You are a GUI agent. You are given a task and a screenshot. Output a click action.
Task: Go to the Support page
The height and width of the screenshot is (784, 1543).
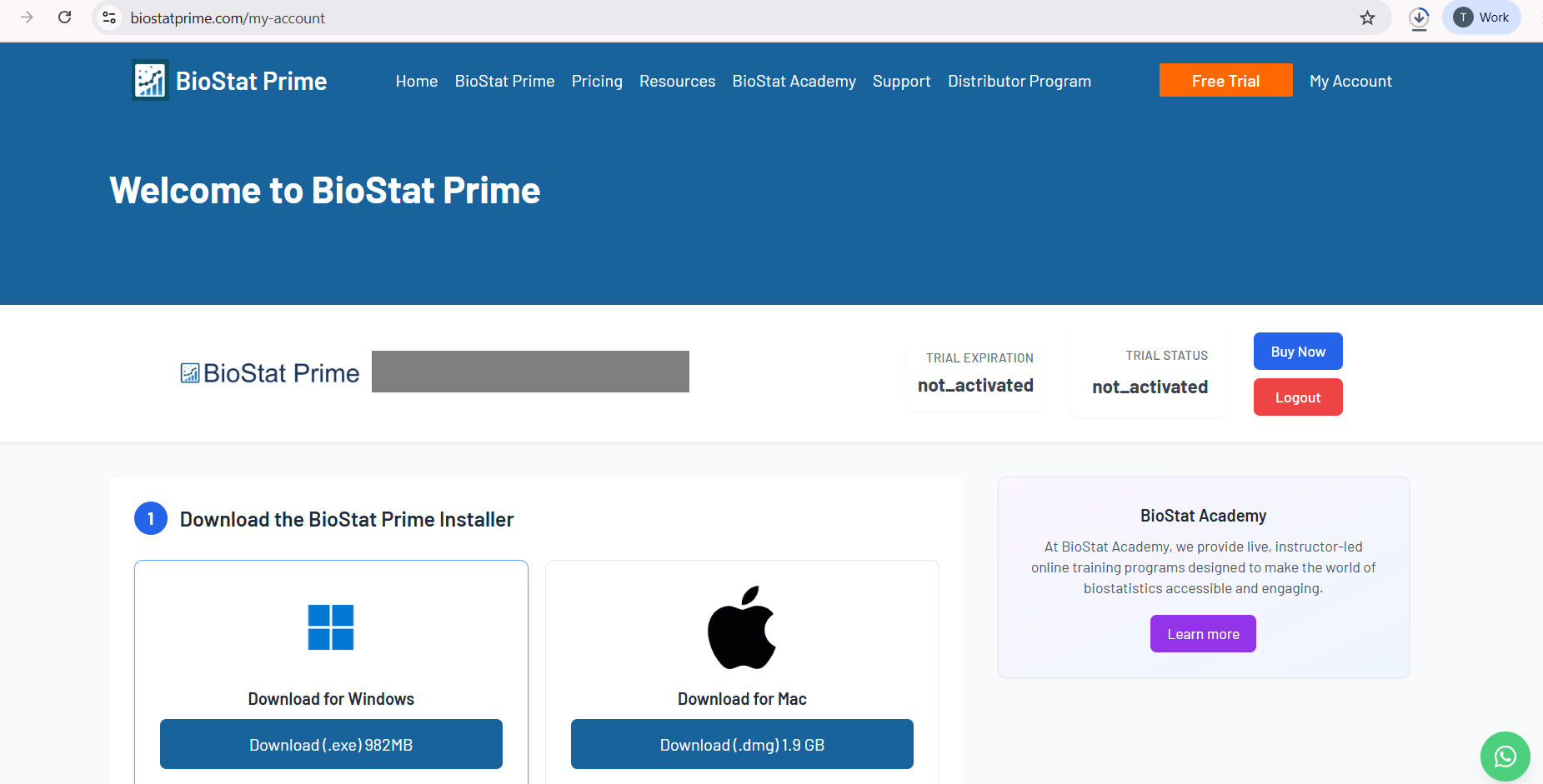pyautogui.click(x=901, y=81)
